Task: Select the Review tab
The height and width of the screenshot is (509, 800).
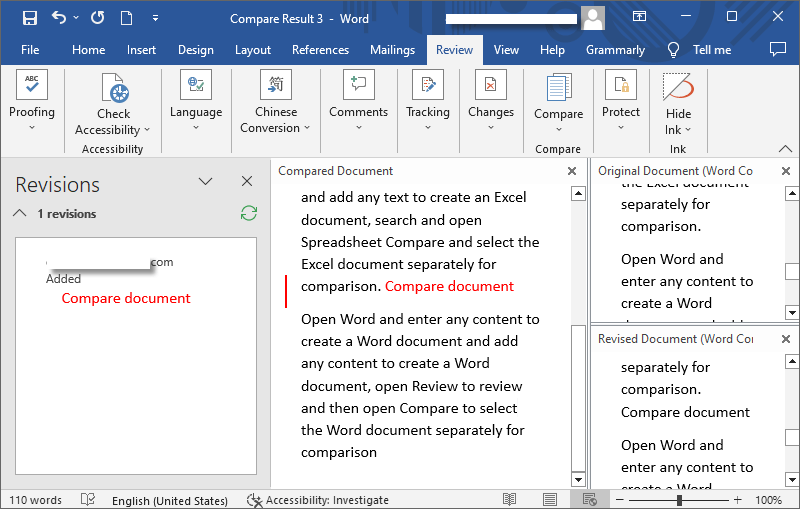Action: click(454, 50)
